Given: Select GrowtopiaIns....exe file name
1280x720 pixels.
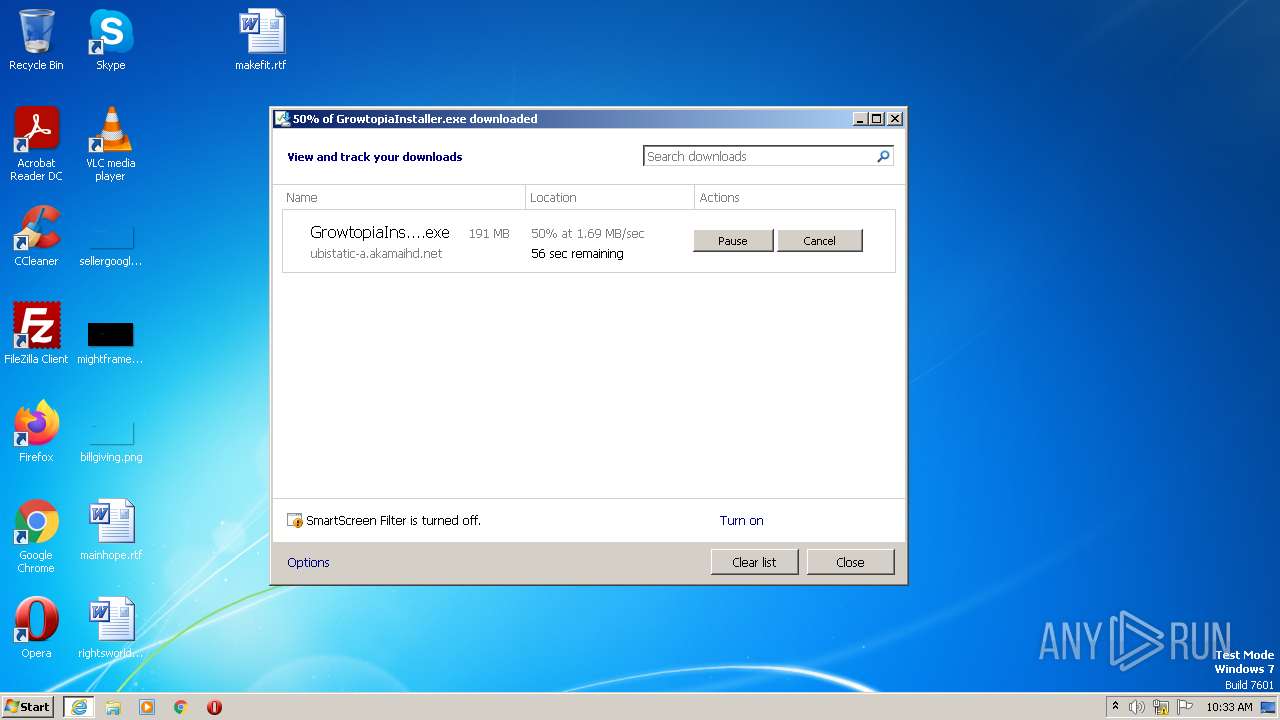Looking at the screenshot, I should click(x=379, y=232).
